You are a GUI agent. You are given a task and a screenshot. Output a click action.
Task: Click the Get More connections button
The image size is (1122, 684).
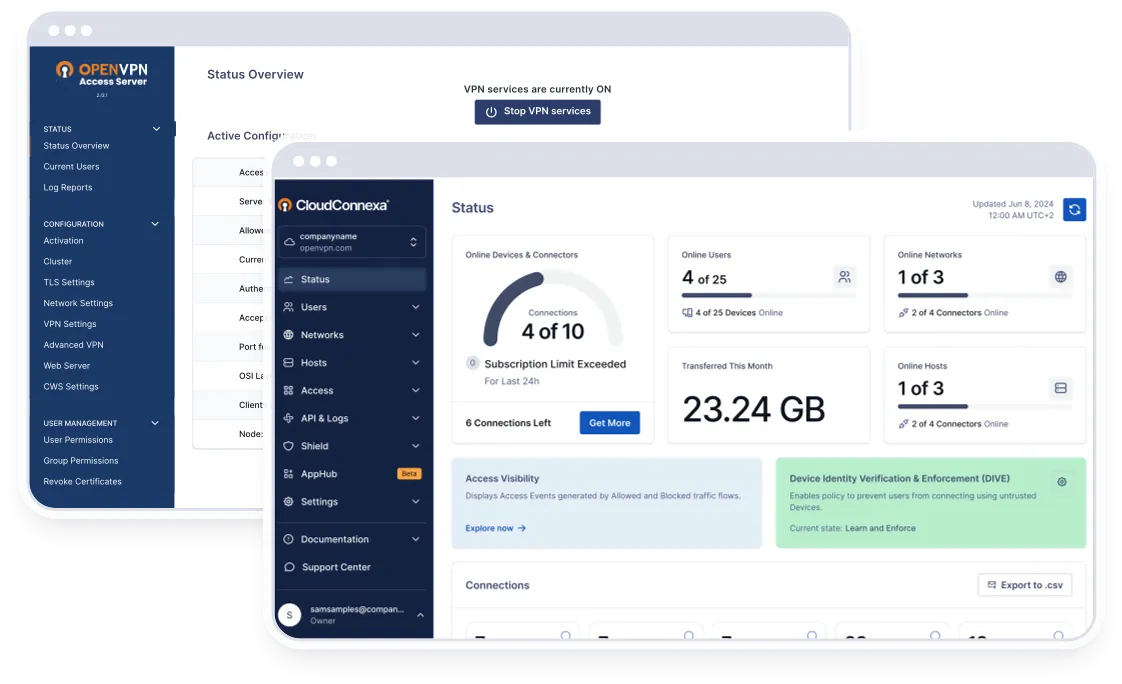[x=610, y=423]
